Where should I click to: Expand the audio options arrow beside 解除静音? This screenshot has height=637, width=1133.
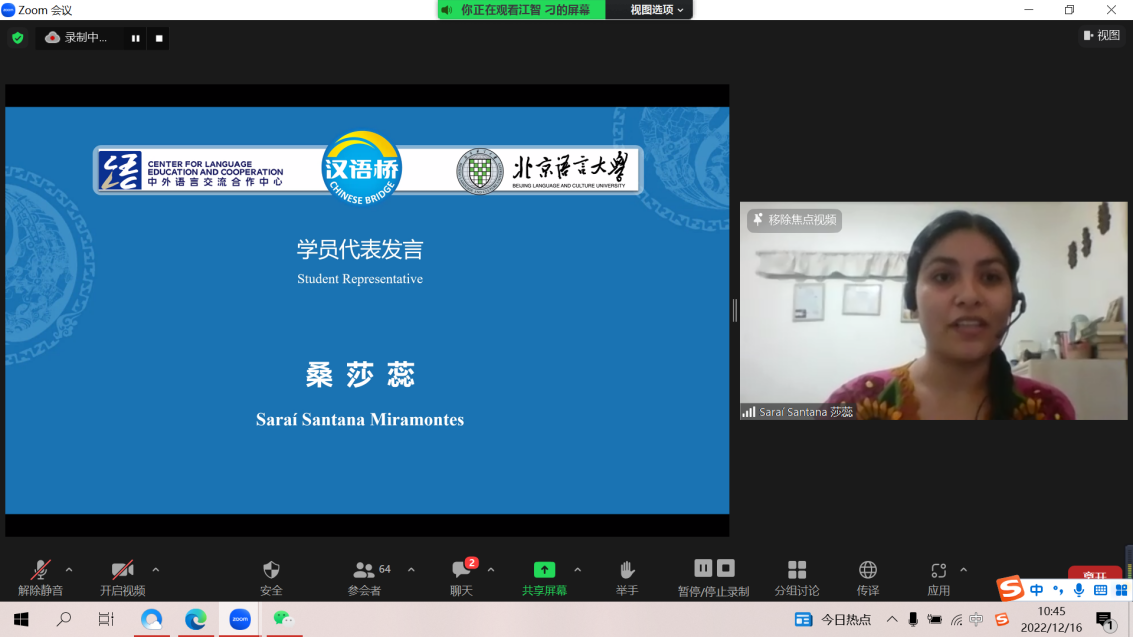pos(69,570)
